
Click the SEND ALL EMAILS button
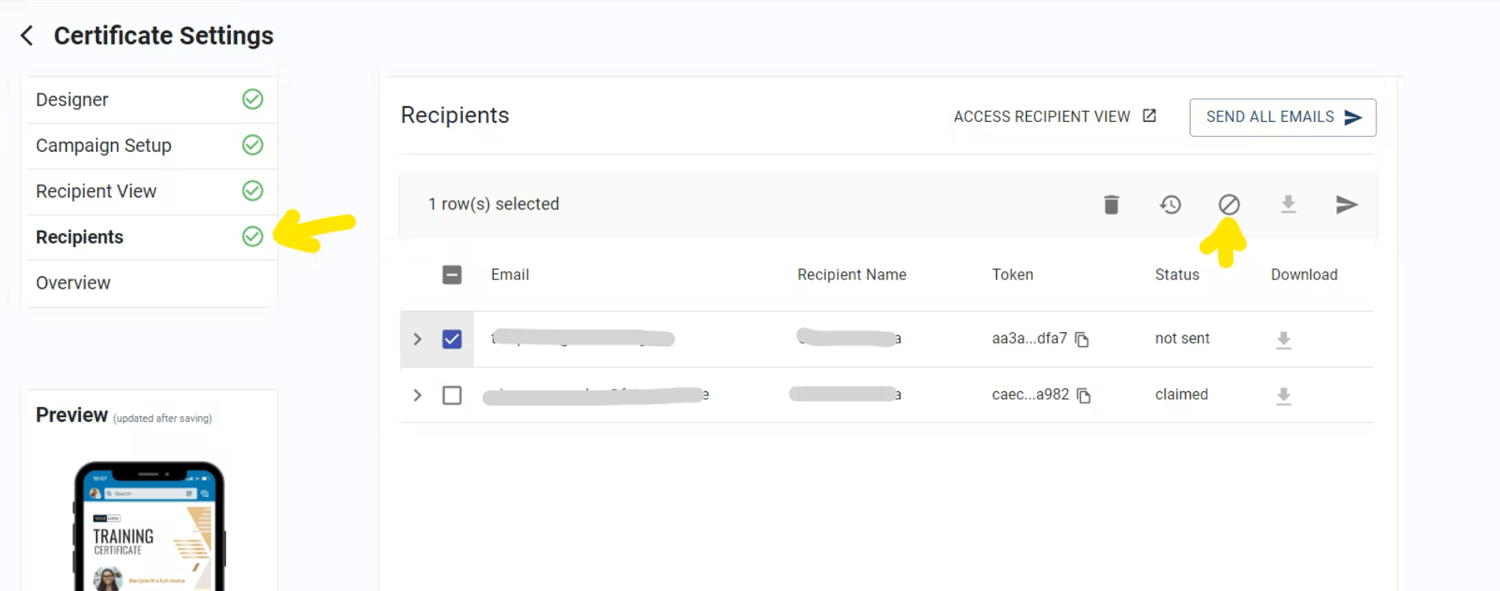point(1283,117)
